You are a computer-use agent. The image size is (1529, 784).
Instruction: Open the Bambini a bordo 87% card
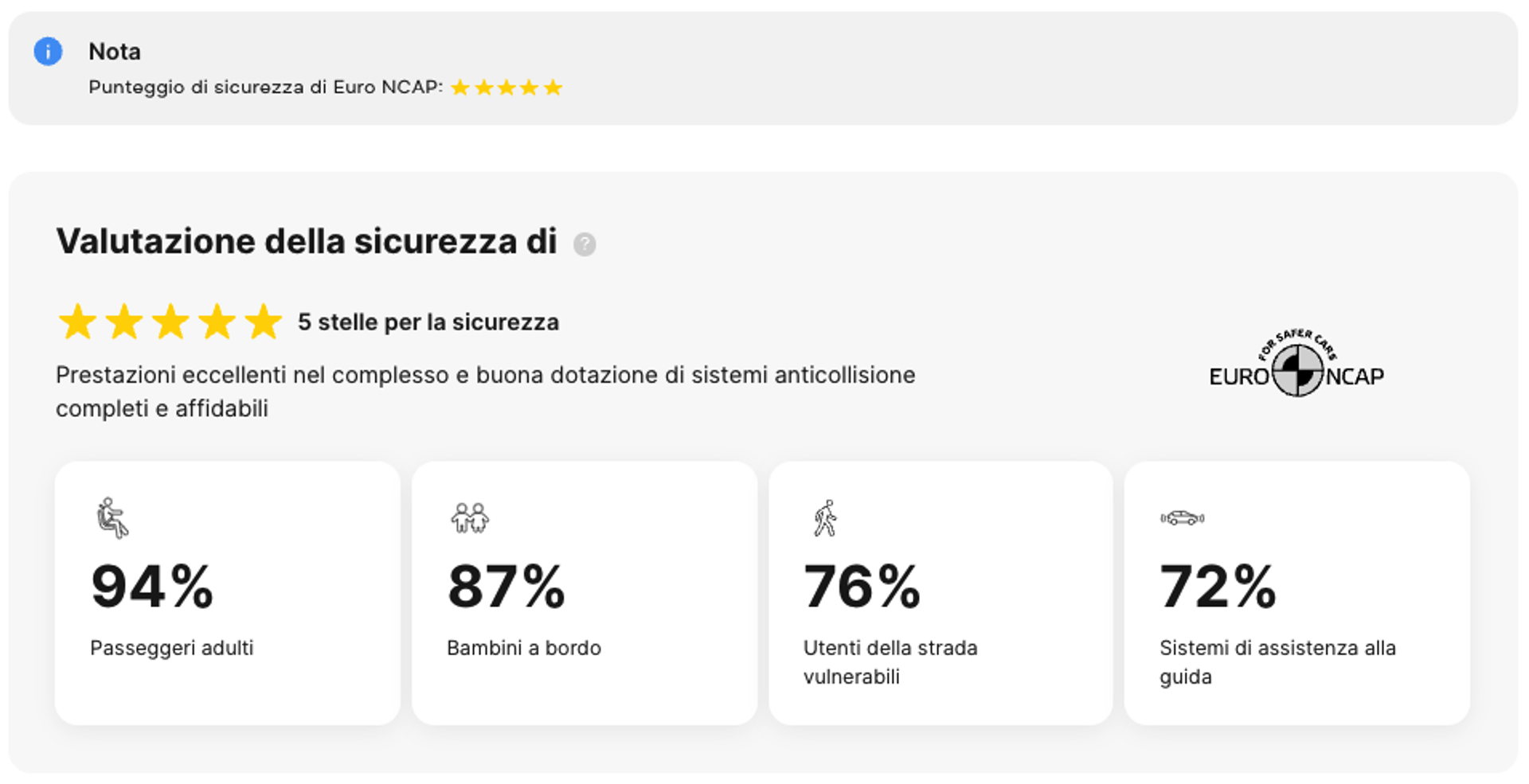pos(585,593)
